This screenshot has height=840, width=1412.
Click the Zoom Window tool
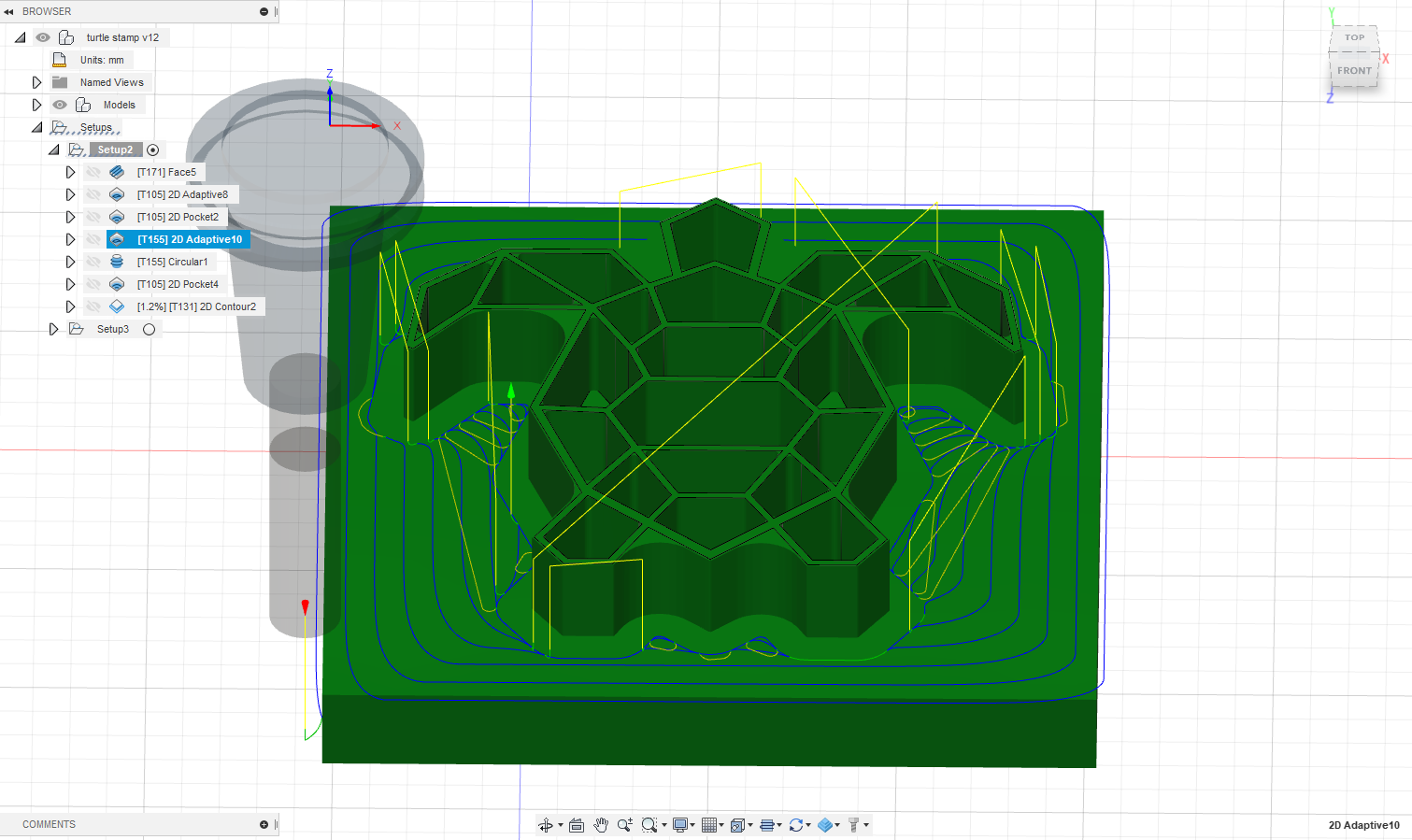(649, 825)
